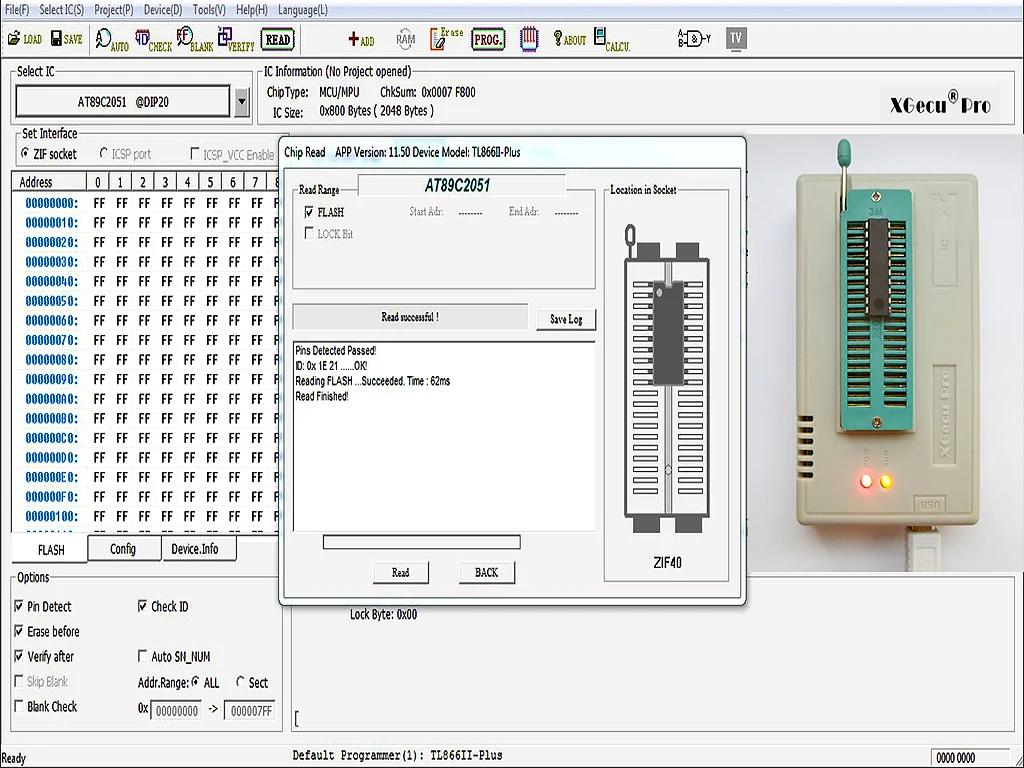The image size is (1024, 768).
Task: Click the Save Log button
Action: point(566,319)
